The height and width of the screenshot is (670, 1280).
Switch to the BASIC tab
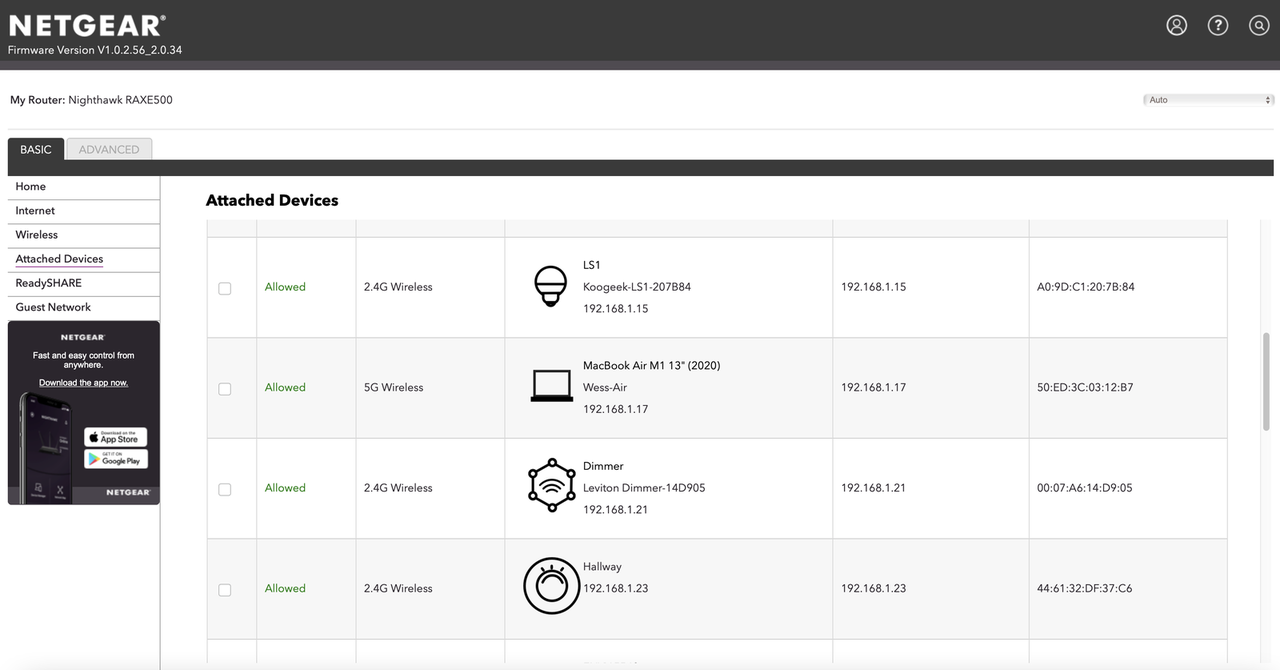point(36,149)
